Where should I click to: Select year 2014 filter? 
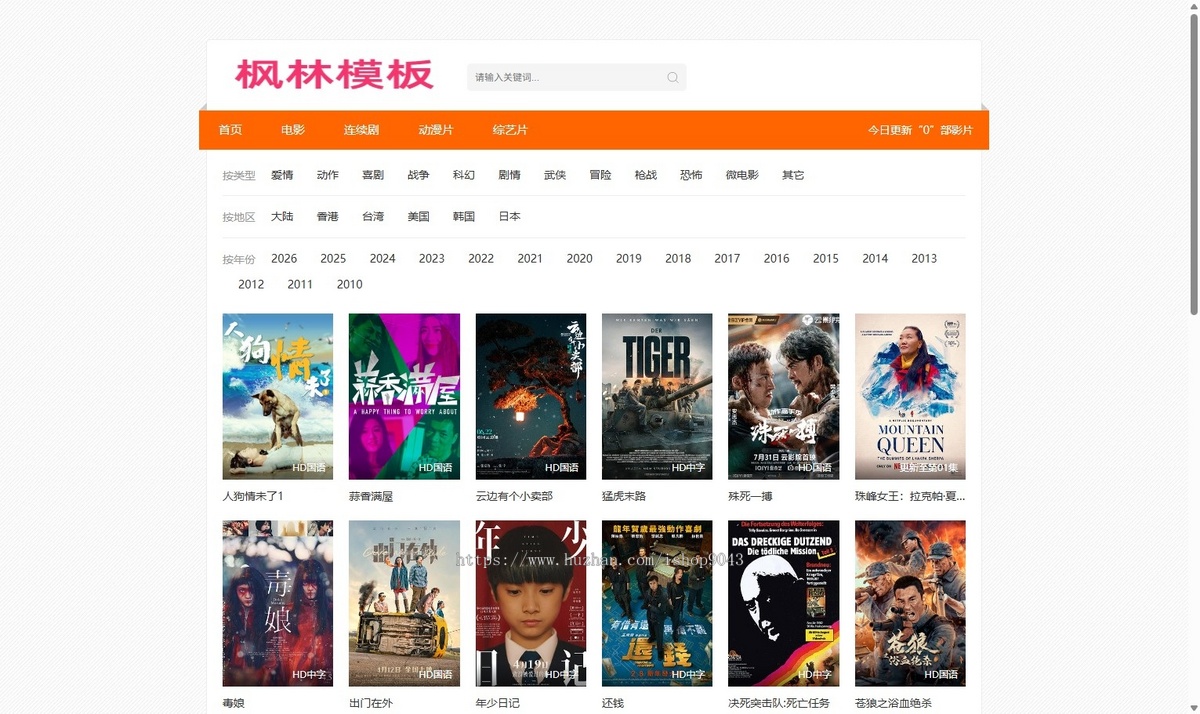pos(875,259)
